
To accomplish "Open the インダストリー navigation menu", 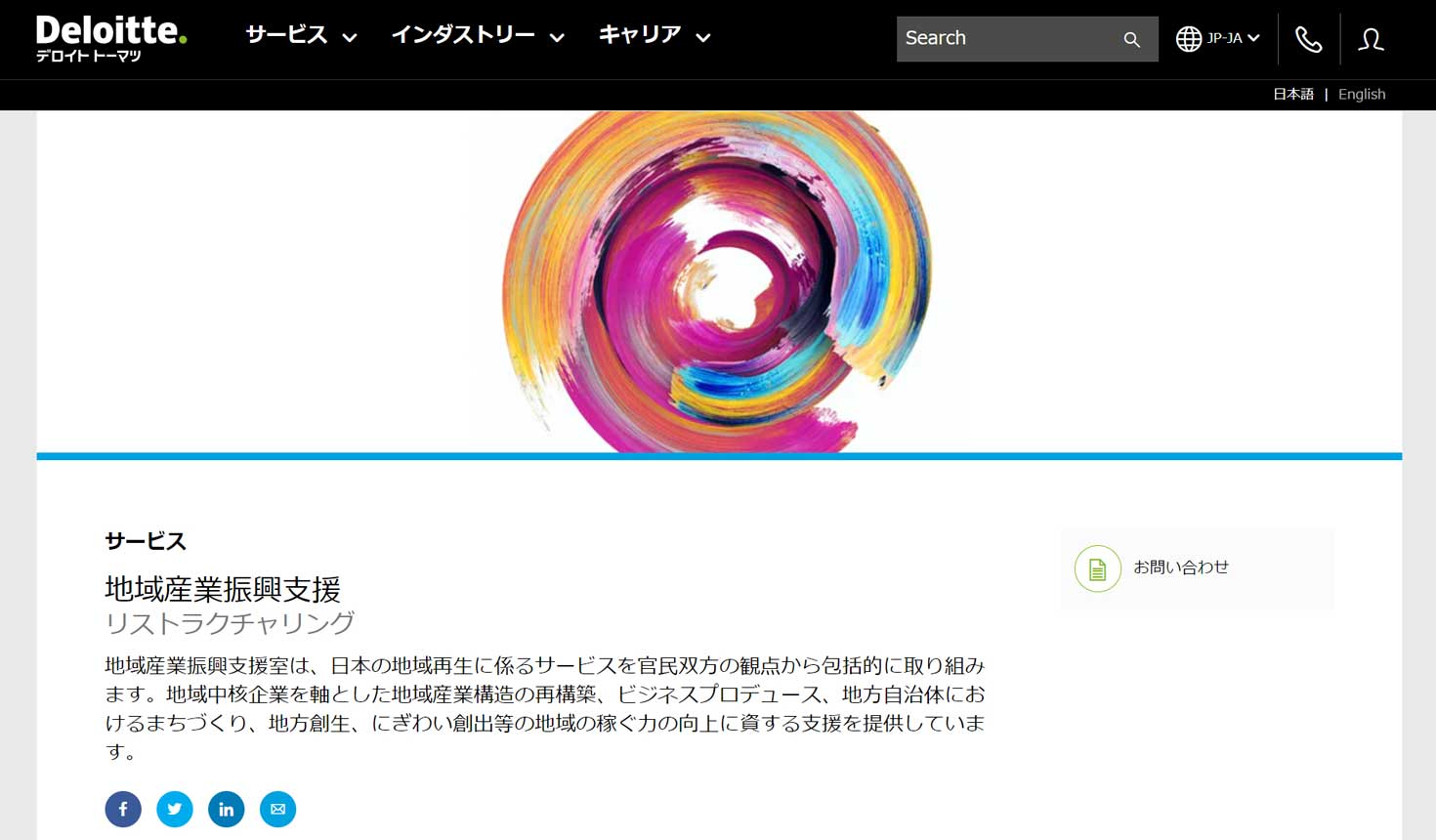I will click(x=463, y=35).
